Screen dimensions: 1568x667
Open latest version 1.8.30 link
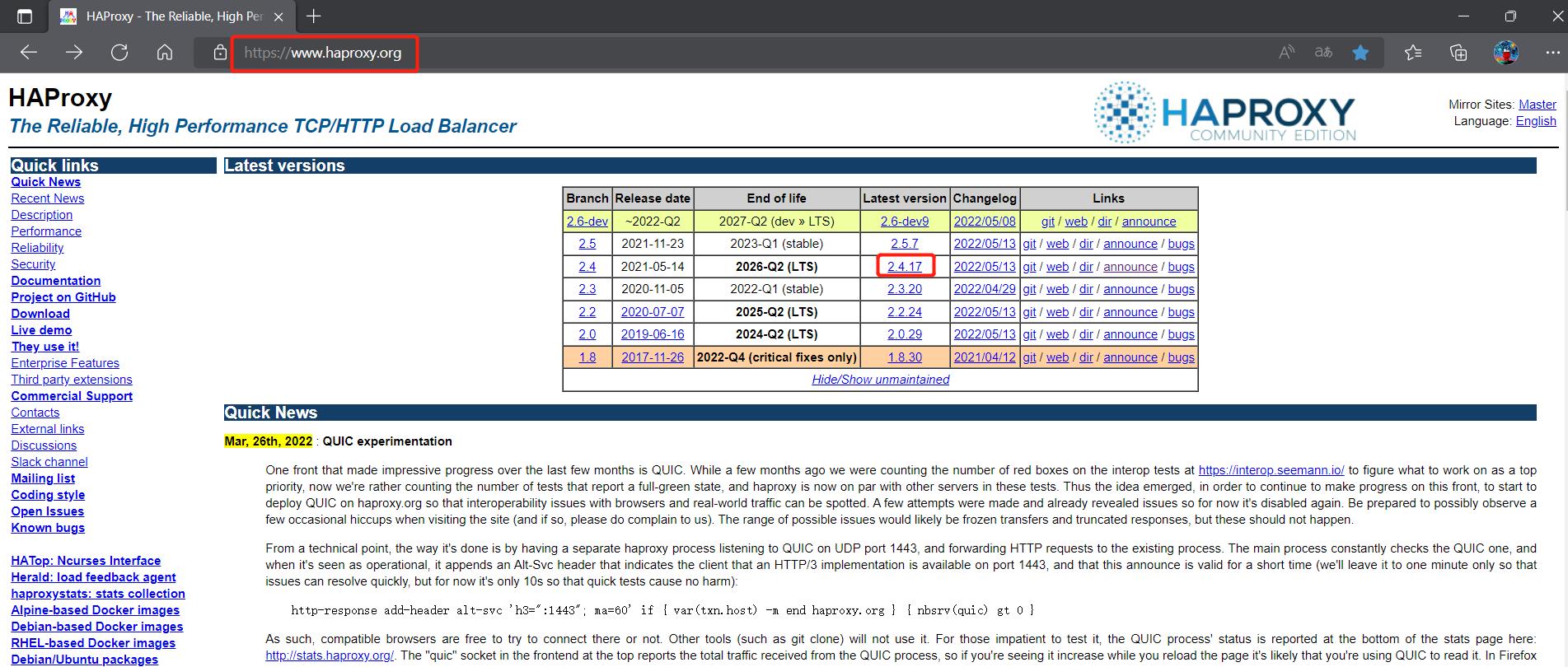coord(905,357)
